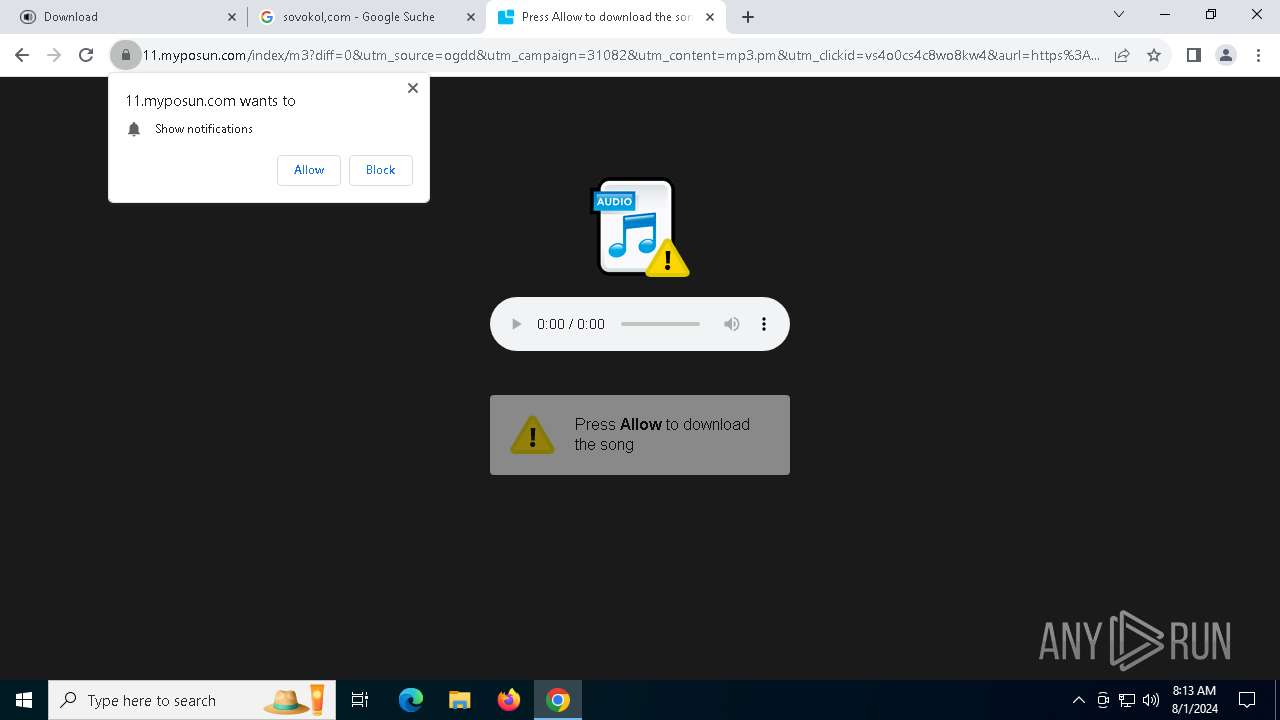Open the taskbar clock and date
Image resolution: width=1280 pixels, height=720 pixels.
[x=1194, y=700]
